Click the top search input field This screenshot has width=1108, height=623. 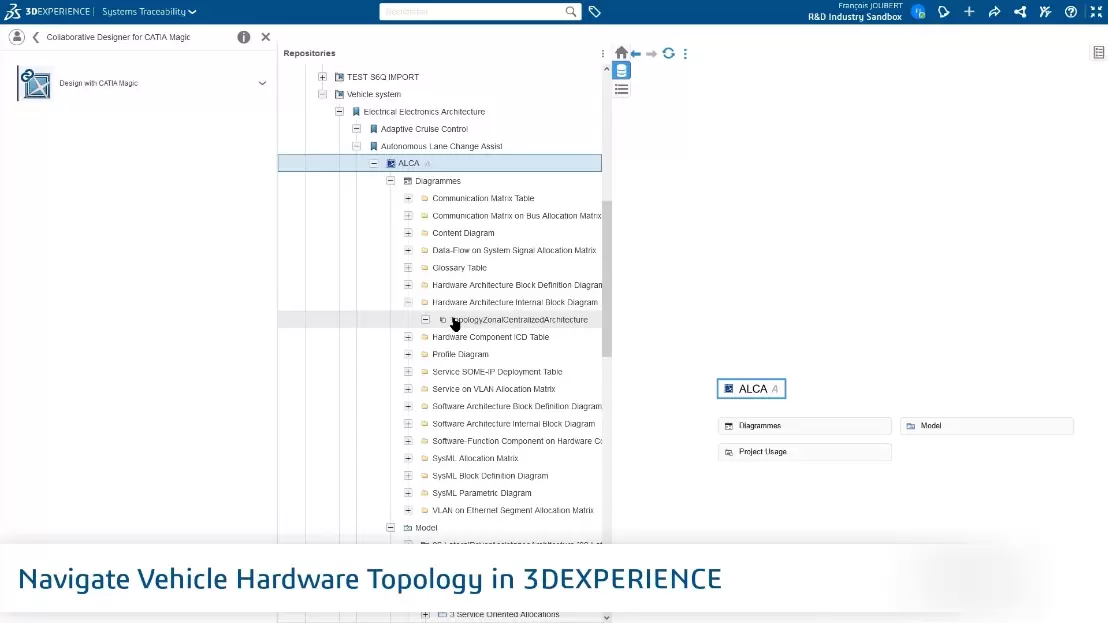(470, 12)
